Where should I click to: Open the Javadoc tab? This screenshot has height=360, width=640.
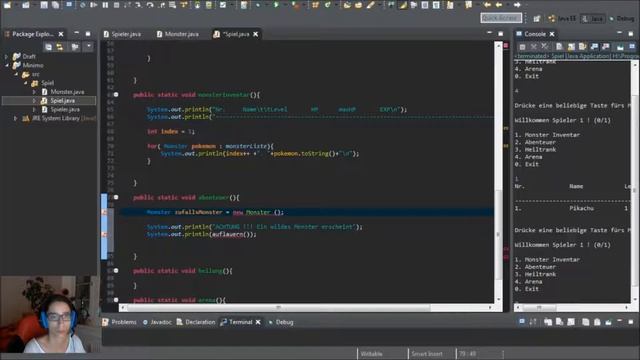[x=157, y=322]
